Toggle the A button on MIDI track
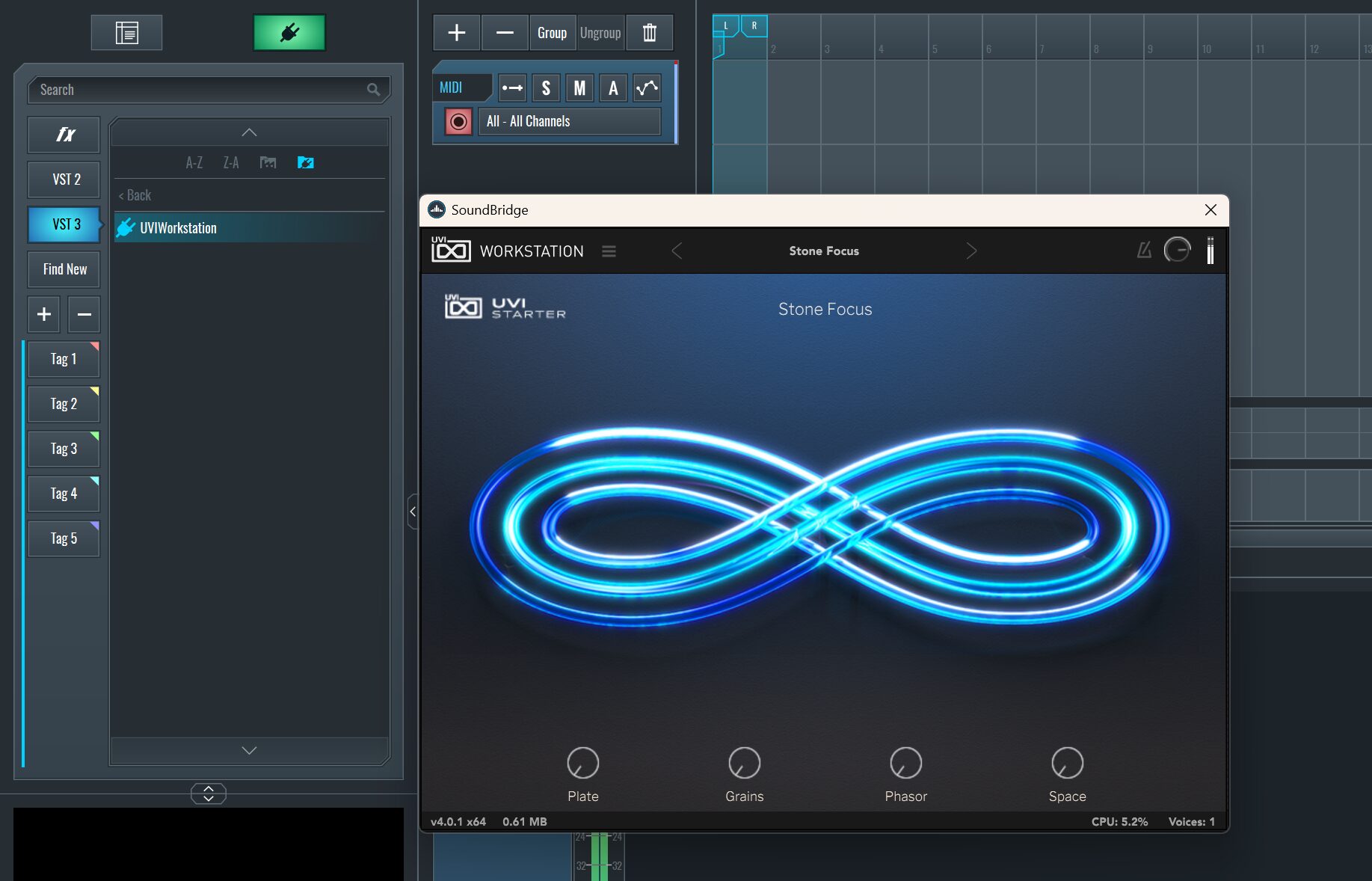Screen dimensions: 1372x881 click(613, 88)
